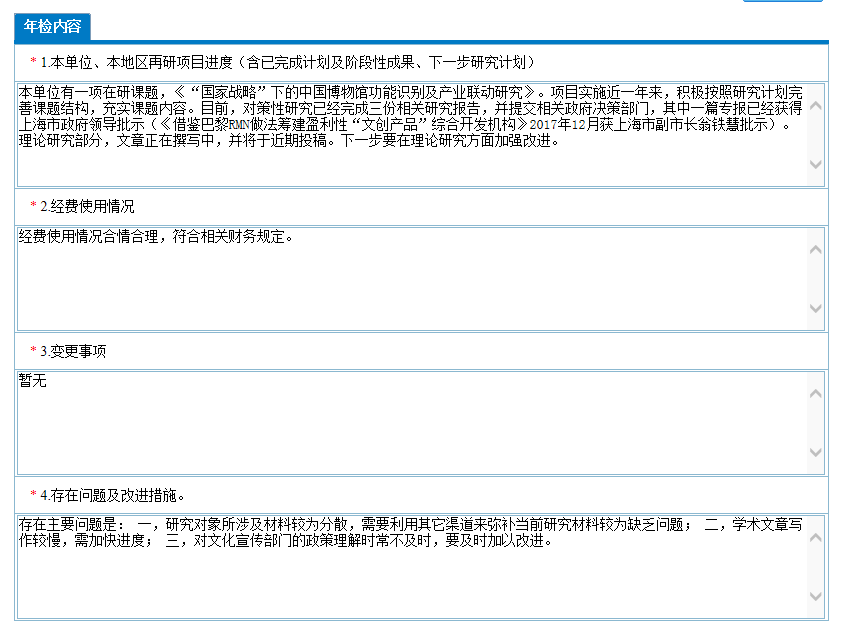842x638 pixels.
Task: Hit scroll-down arrow of 变更事项 text box
Action: (815, 453)
